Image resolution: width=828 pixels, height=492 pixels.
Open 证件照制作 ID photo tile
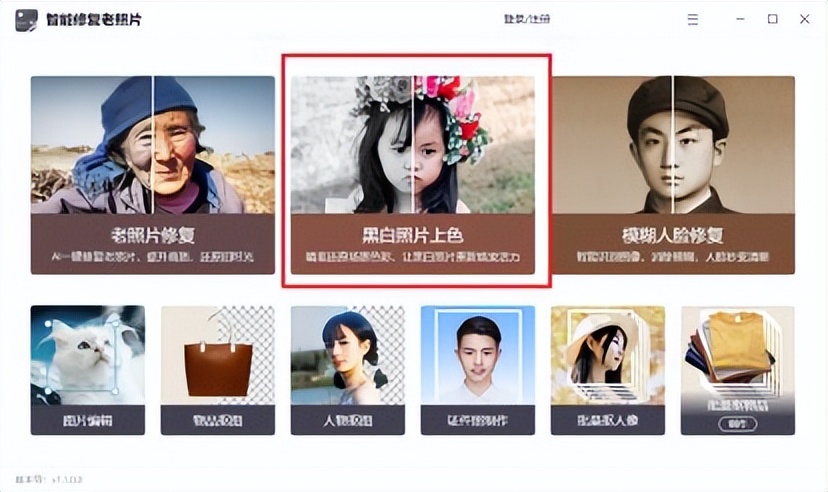point(477,370)
